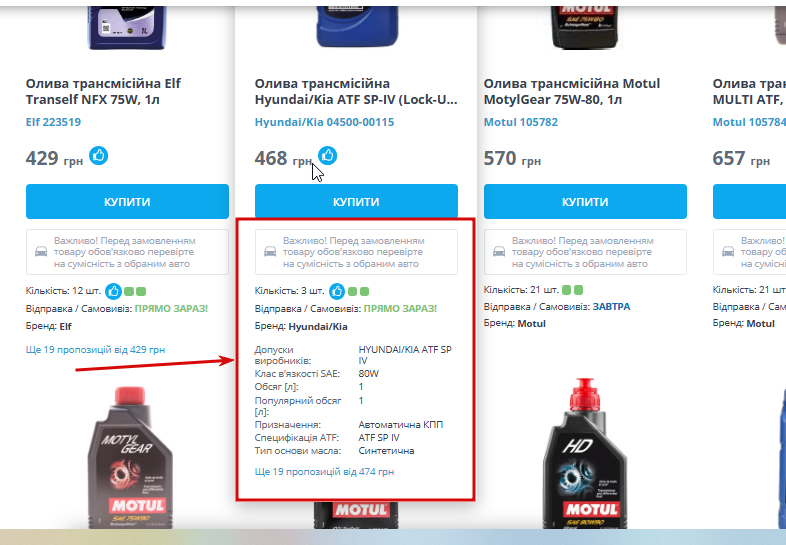
Task: Click car icon in Hyundai/Kia compatibility notice
Action: 270,252
